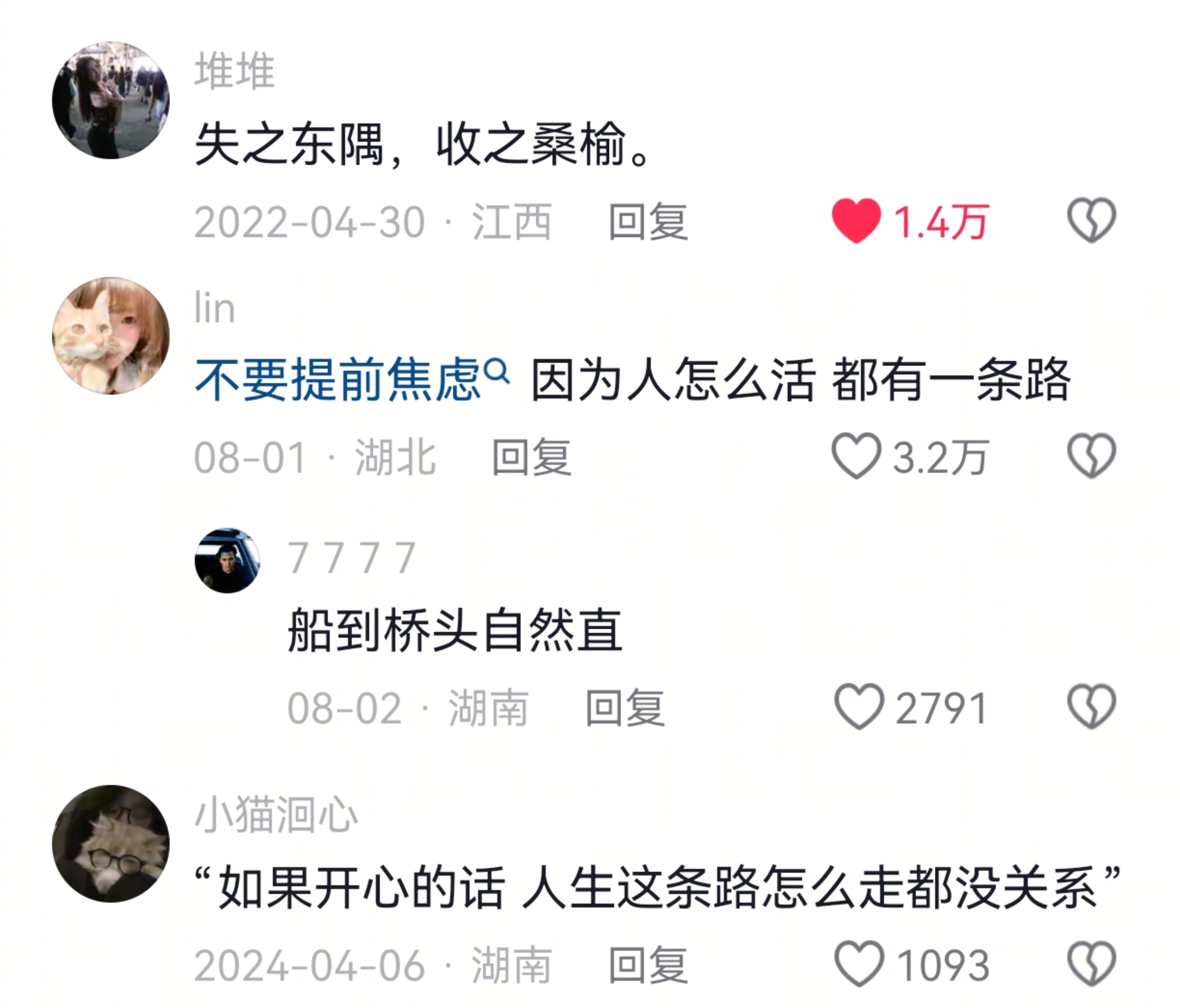This screenshot has height=1008, width=1180.
Task: Open lin's cat avatar
Action: pos(111,336)
